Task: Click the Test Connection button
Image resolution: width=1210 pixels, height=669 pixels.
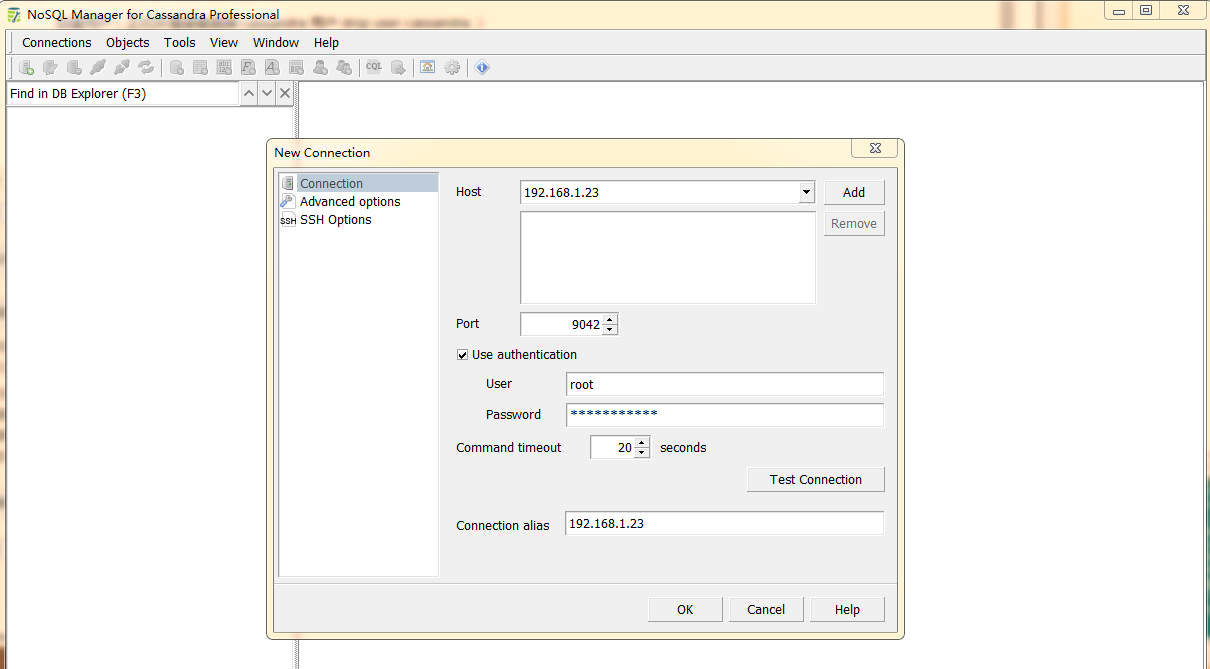Action: click(815, 480)
